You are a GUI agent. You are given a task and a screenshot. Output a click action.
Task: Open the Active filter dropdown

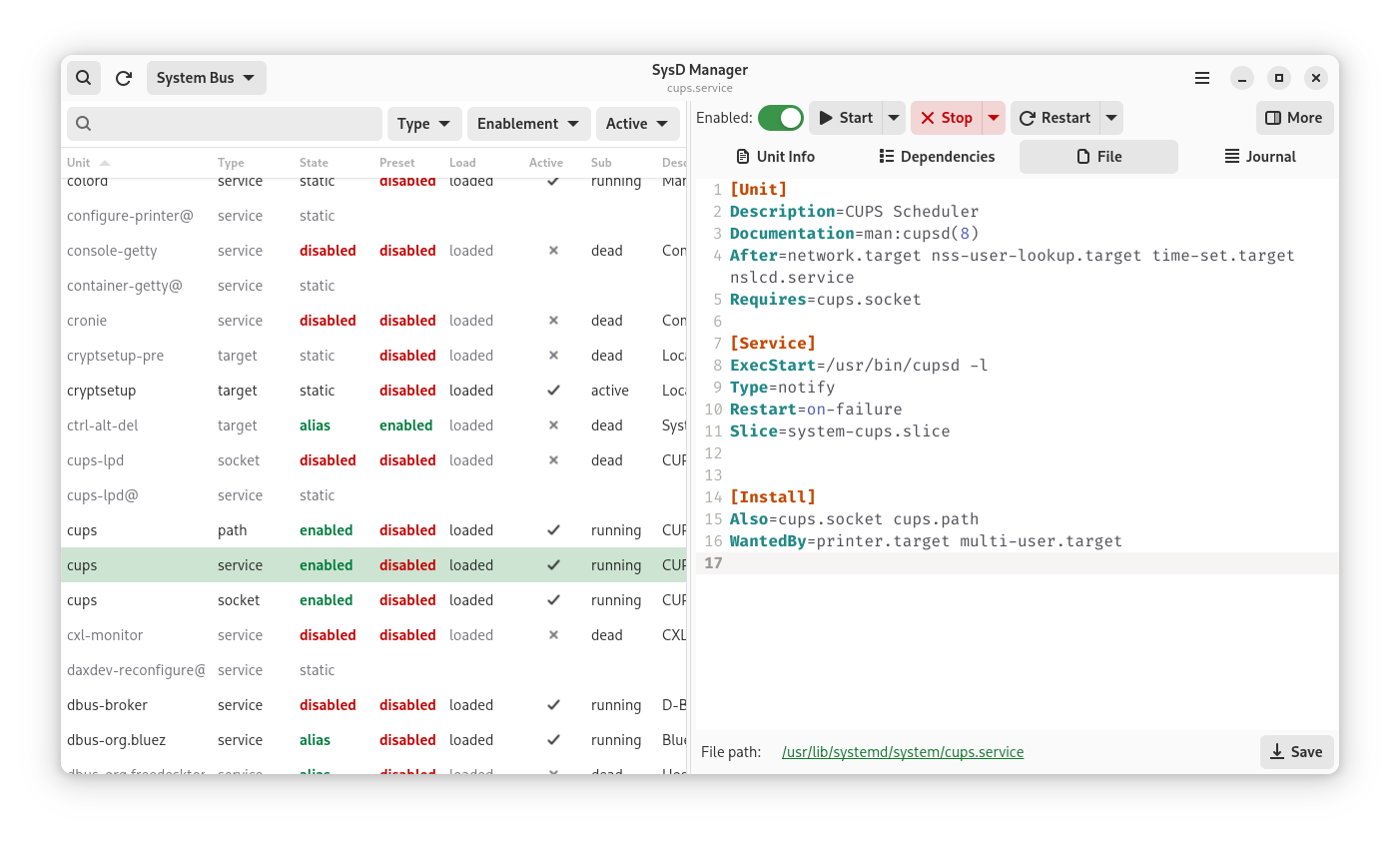click(638, 124)
